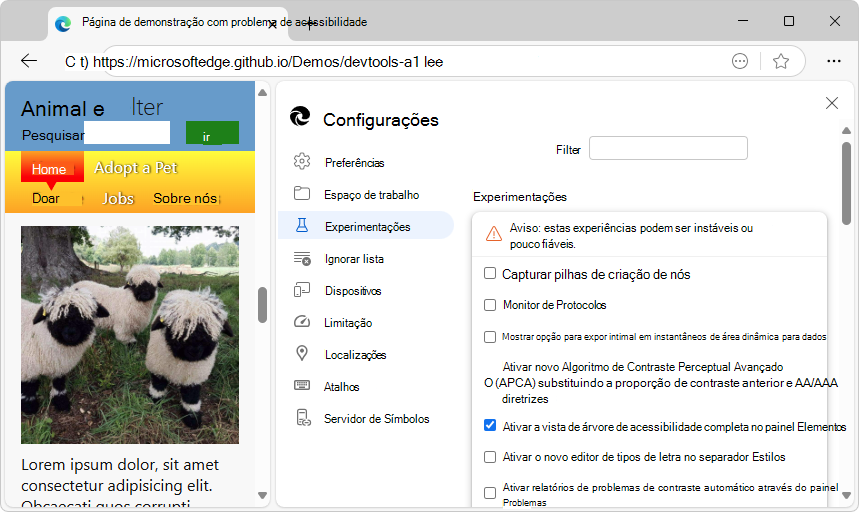Screen dimensions: 859x512
Task: Go back with the browser back arrow
Action: click(x=28, y=61)
